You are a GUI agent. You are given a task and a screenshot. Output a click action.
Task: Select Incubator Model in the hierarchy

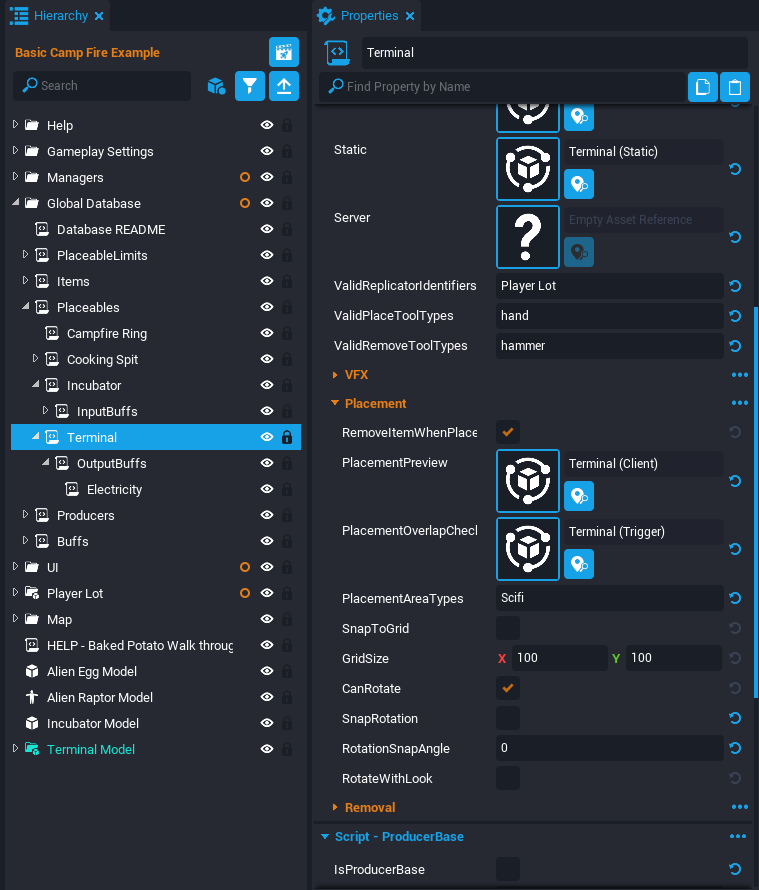click(x=92, y=723)
